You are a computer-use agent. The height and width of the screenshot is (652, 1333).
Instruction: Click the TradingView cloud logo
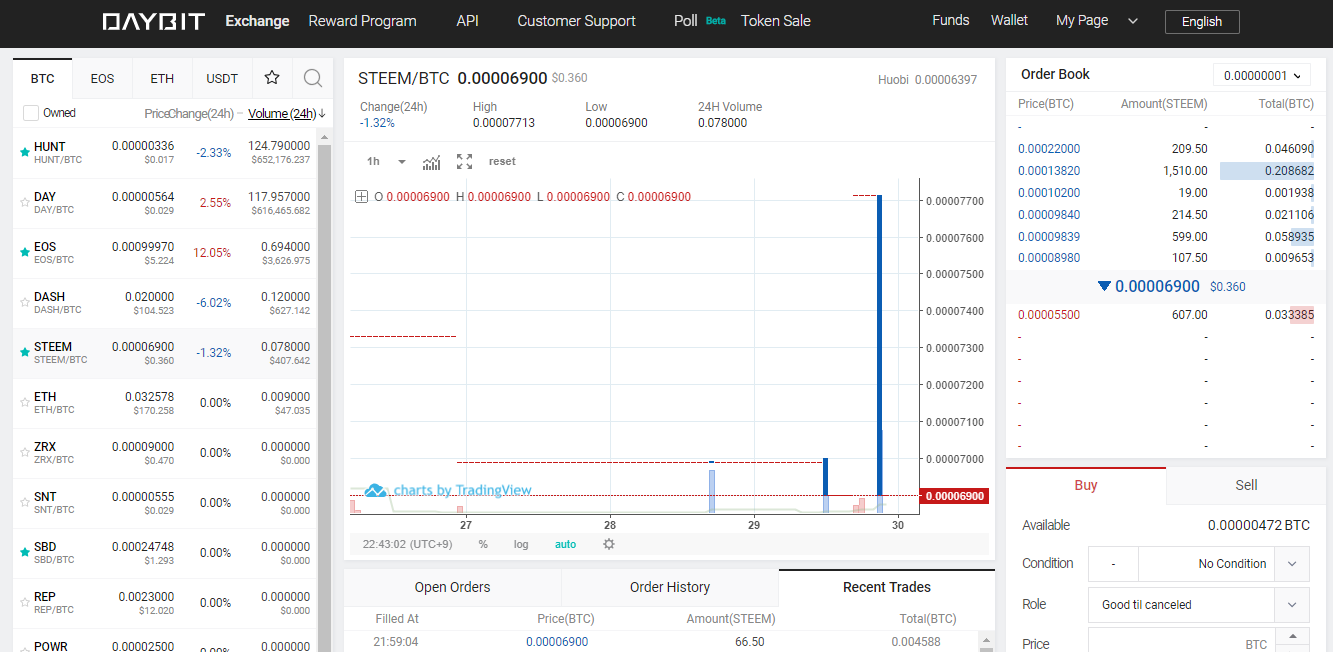[375, 490]
